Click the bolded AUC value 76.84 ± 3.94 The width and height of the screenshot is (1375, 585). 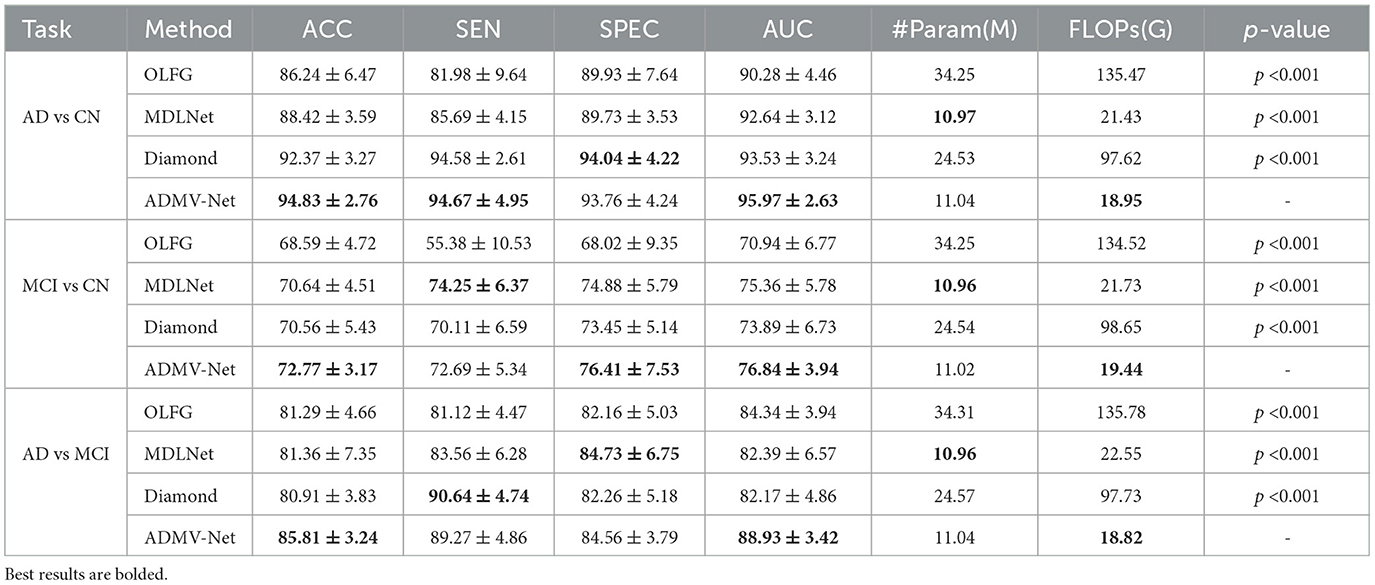(x=782, y=369)
